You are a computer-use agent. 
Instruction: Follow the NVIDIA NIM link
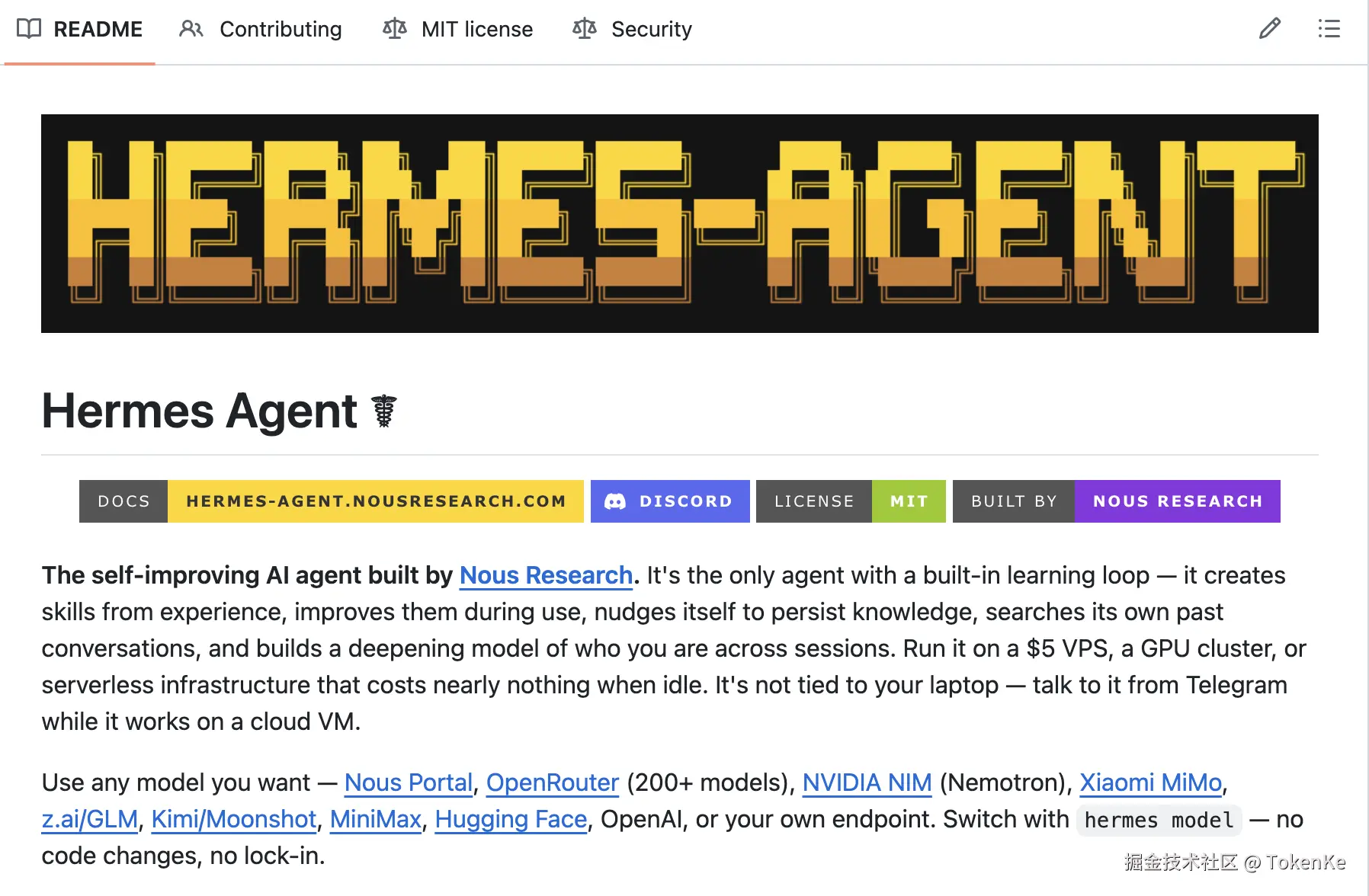click(867, 782)
